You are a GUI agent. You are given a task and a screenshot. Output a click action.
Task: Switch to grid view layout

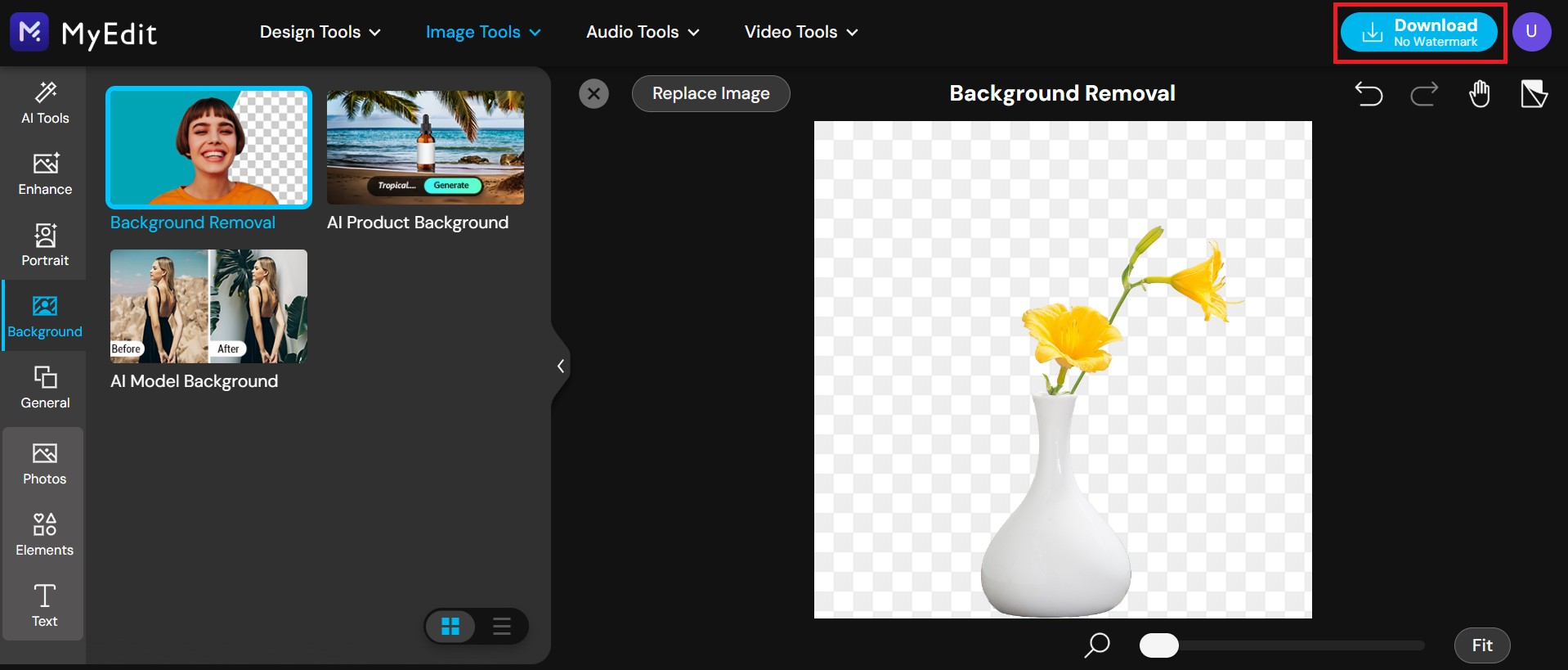(450, 627)
